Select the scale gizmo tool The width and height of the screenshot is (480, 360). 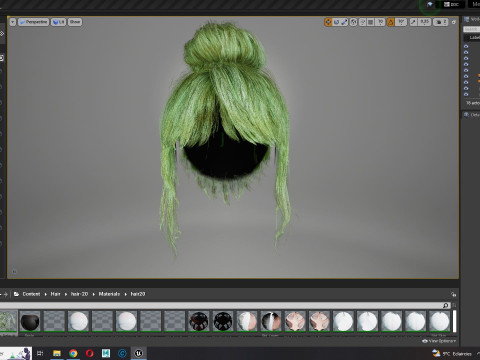(344, 22)
